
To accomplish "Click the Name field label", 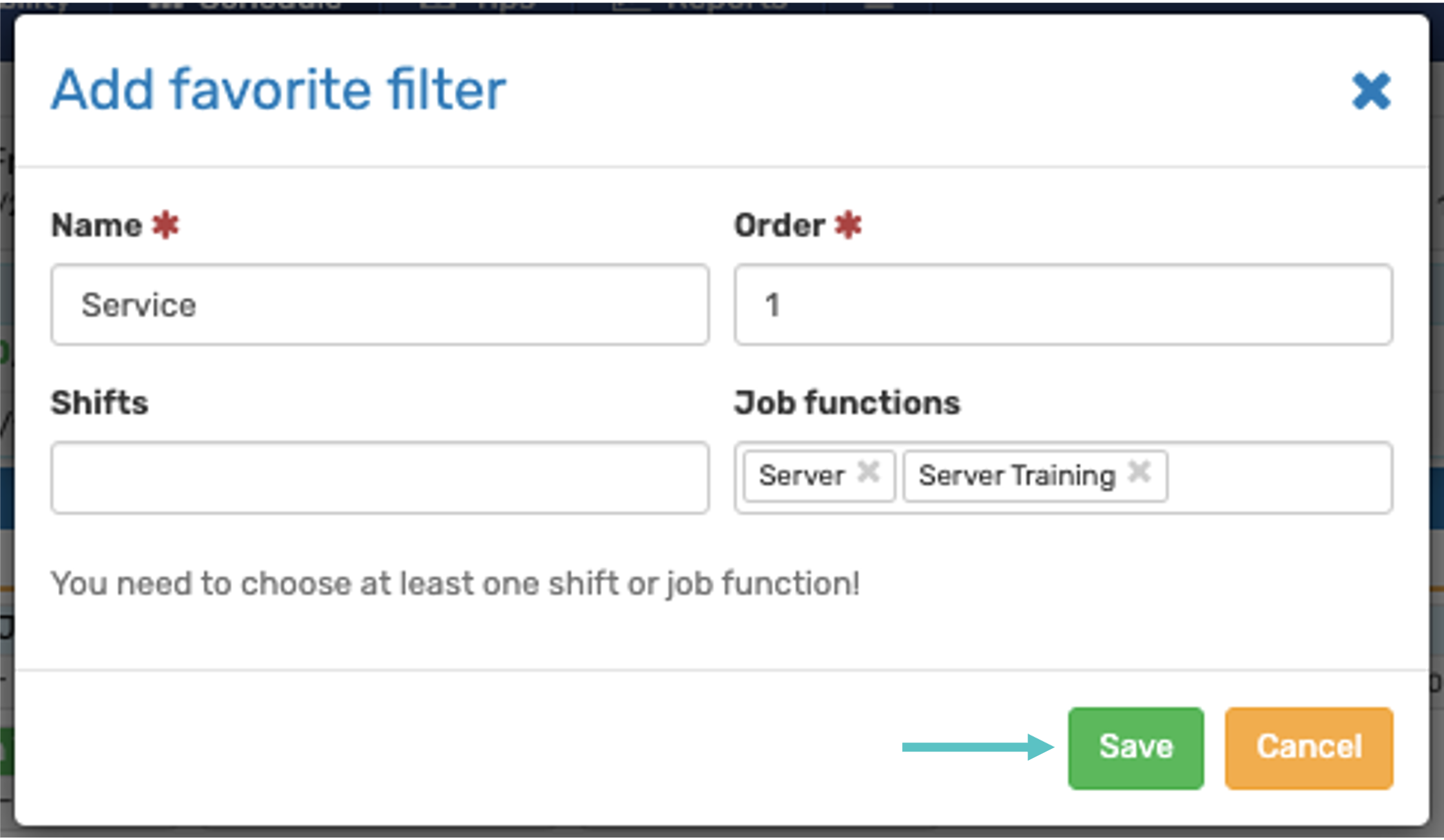I will (97, 225).
